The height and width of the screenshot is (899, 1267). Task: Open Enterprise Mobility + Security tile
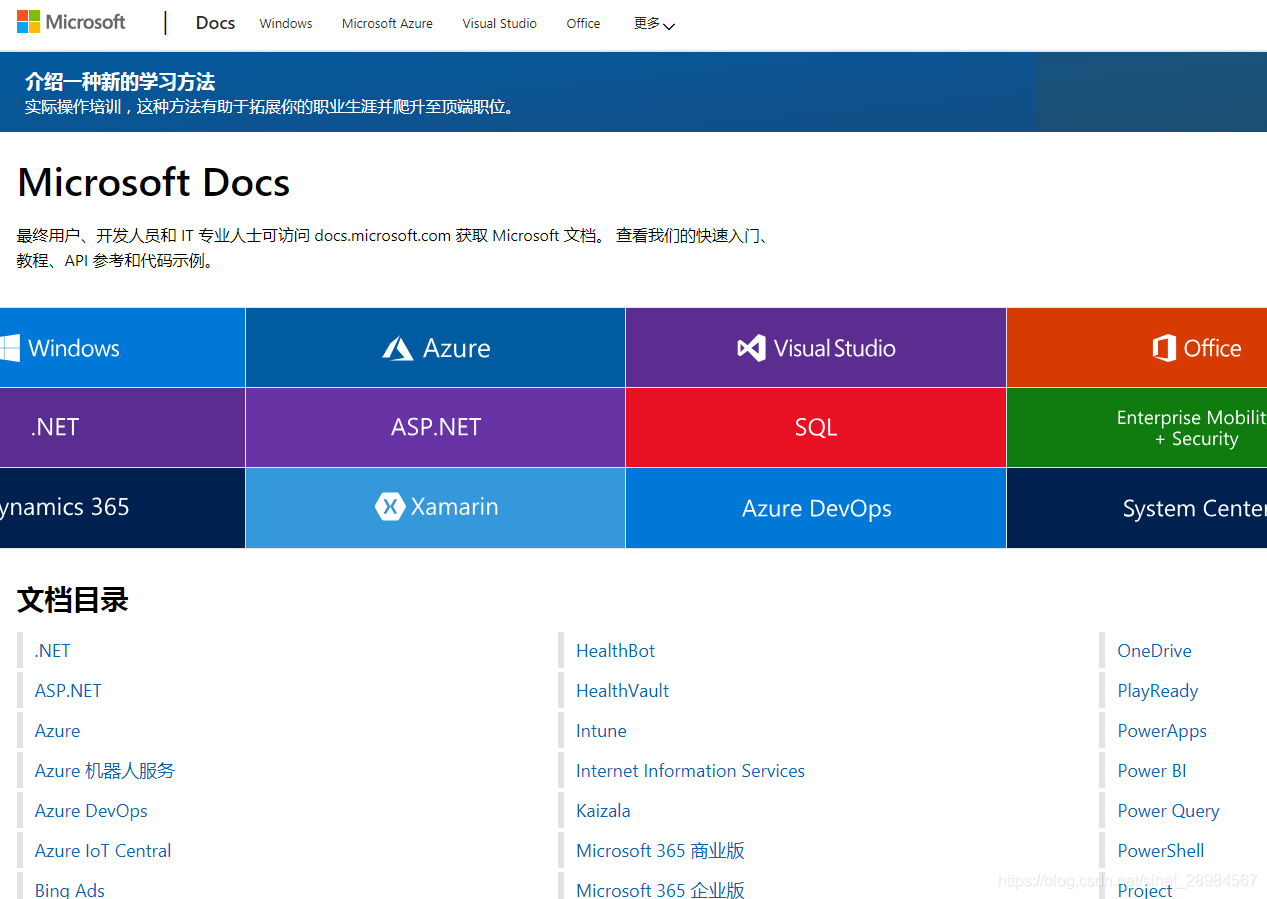point(1137,427)
